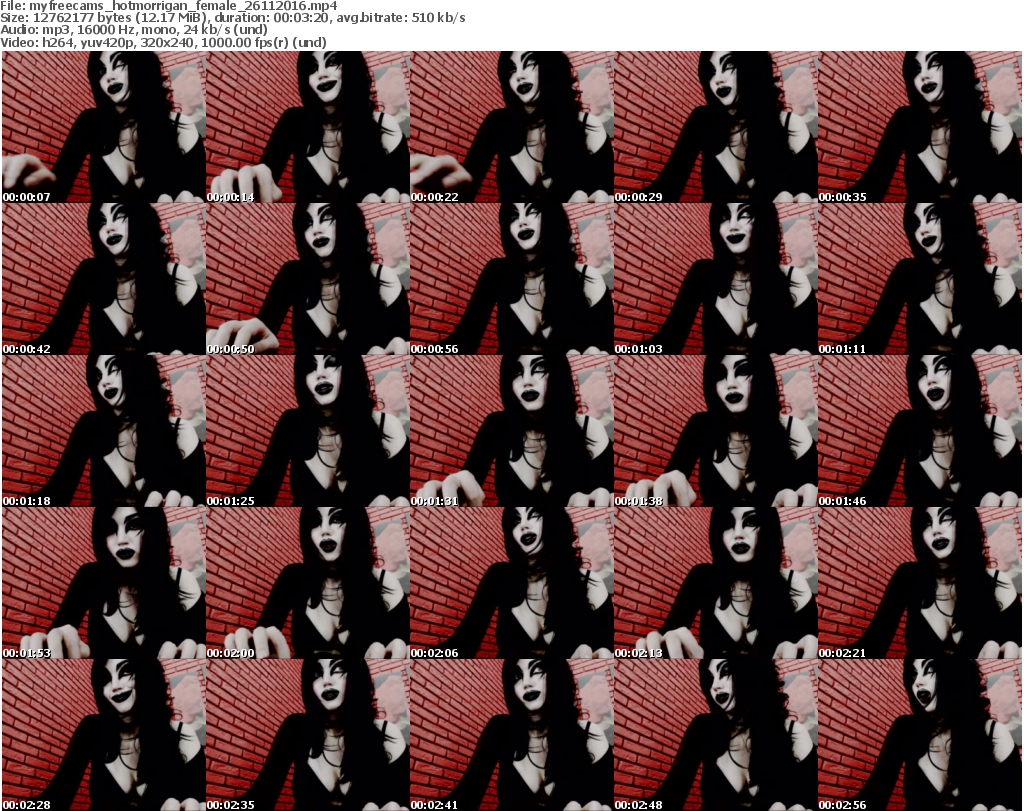
Task: Open the thumbnail at 00:00:29
Action: tap(715, 127)
